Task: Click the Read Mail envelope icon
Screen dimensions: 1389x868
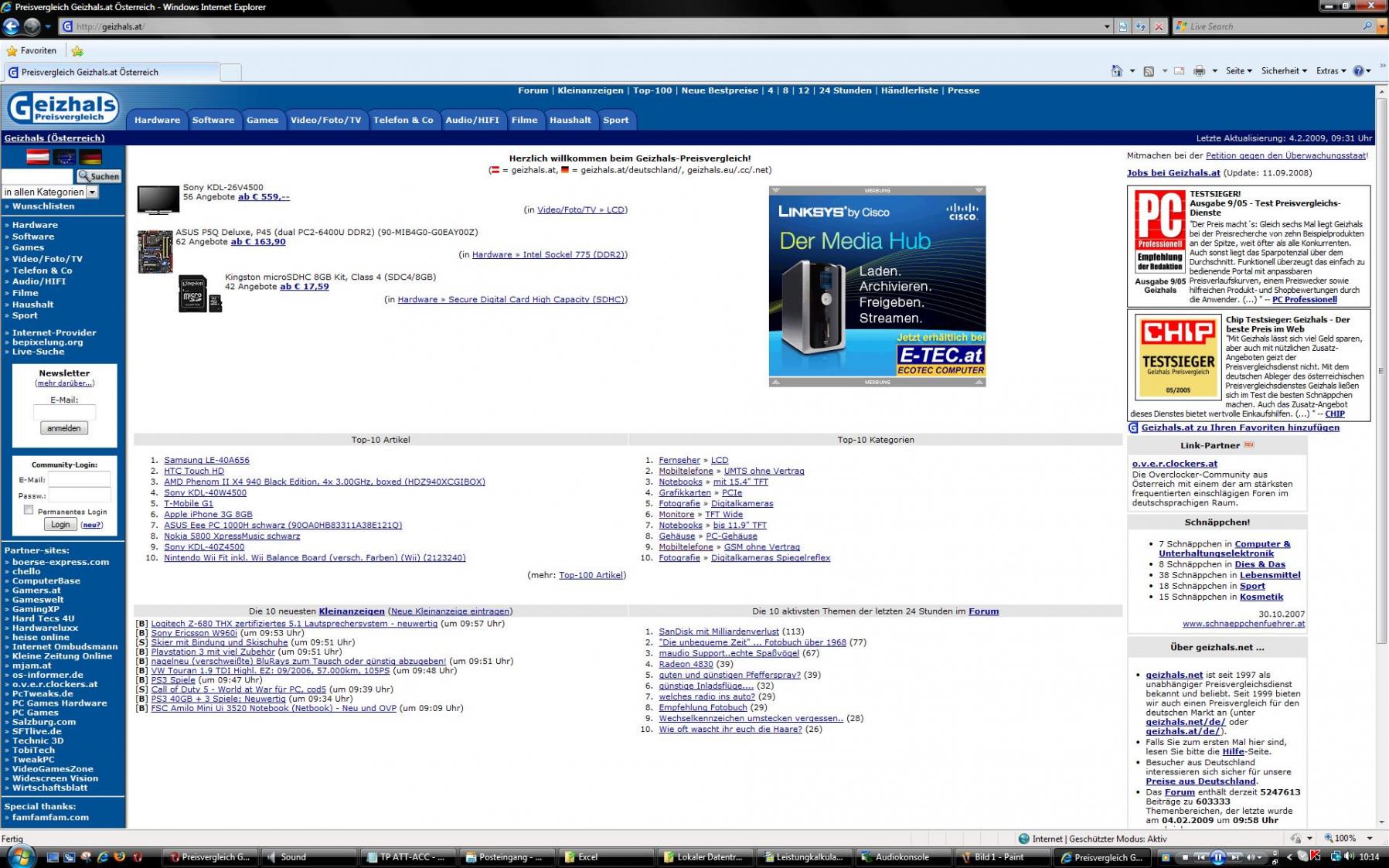Action: coord(1179,71)
